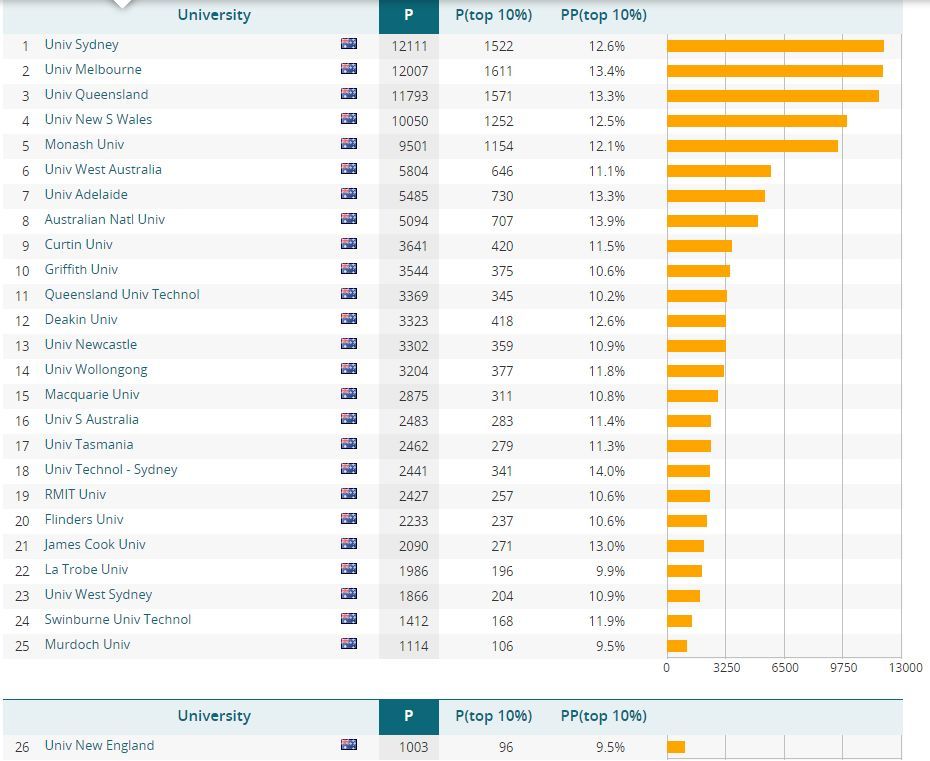The width and height of the screenshot is (930, 761).
Task: Click the flag in Univ Tasmania row
Action: click(x=349, y=443)
